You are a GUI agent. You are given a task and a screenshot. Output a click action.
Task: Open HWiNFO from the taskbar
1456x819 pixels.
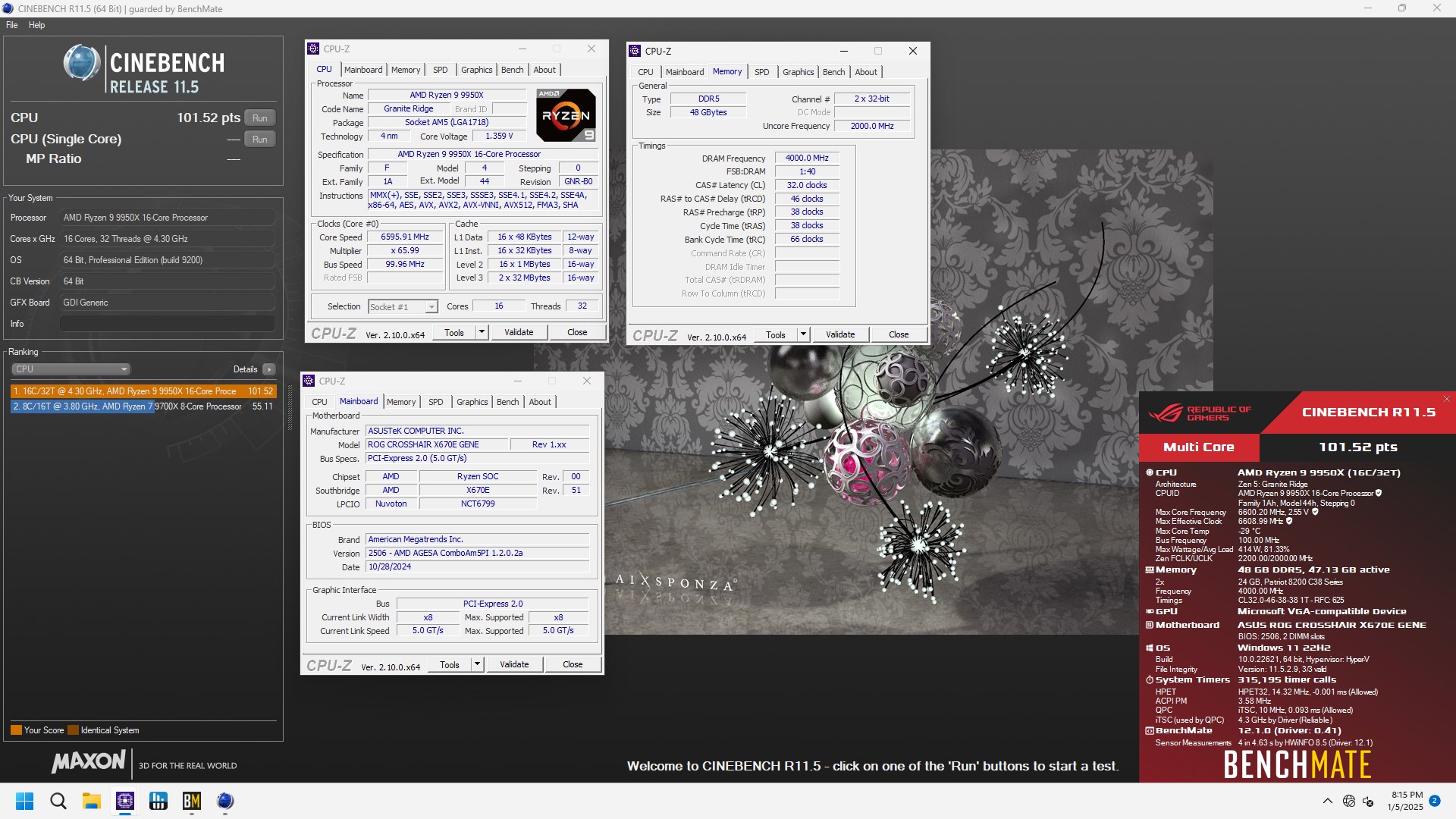158,801
